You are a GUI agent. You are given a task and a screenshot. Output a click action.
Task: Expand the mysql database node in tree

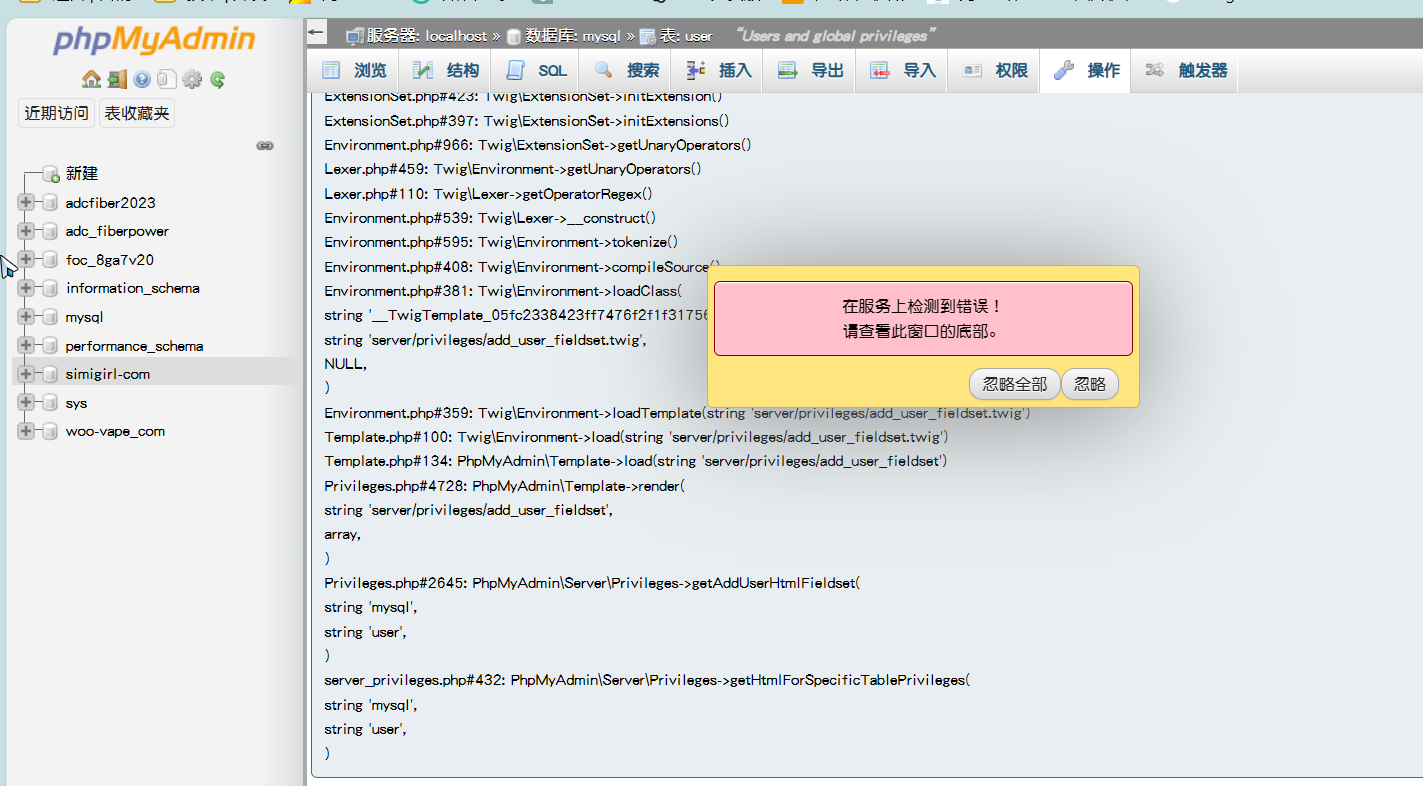26,317
